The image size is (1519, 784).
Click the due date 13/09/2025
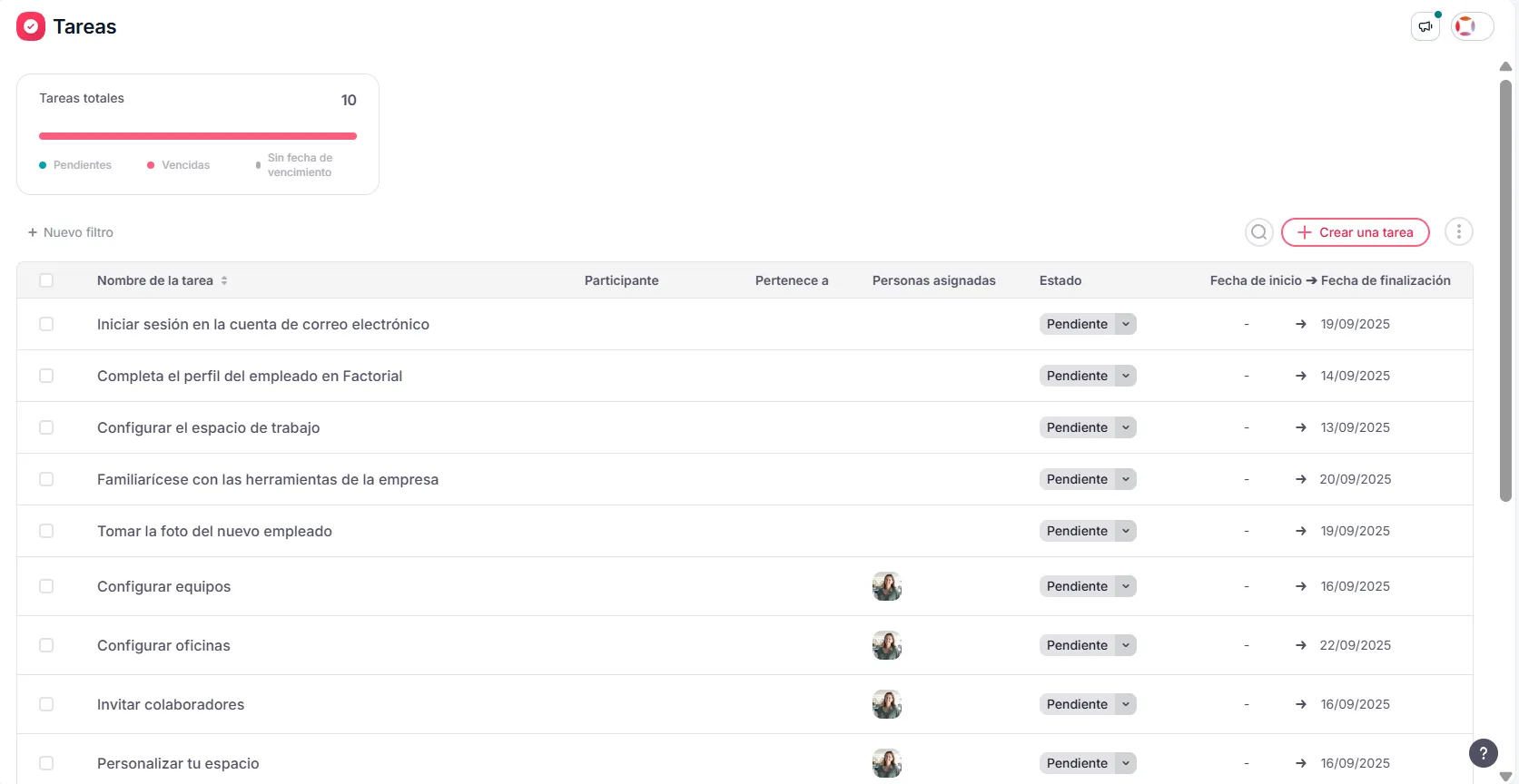pos(1355,427)
